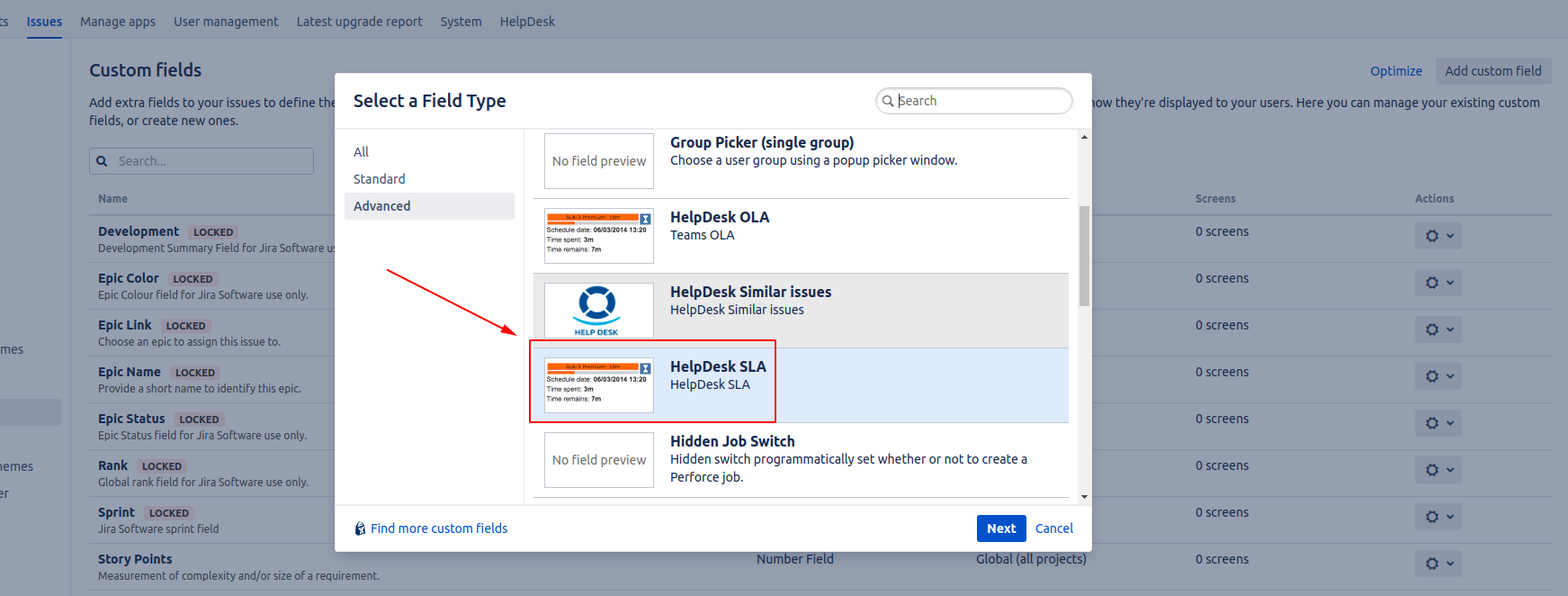Click the Name column header
Viewport: 1568px width, 596px height.
112,199
